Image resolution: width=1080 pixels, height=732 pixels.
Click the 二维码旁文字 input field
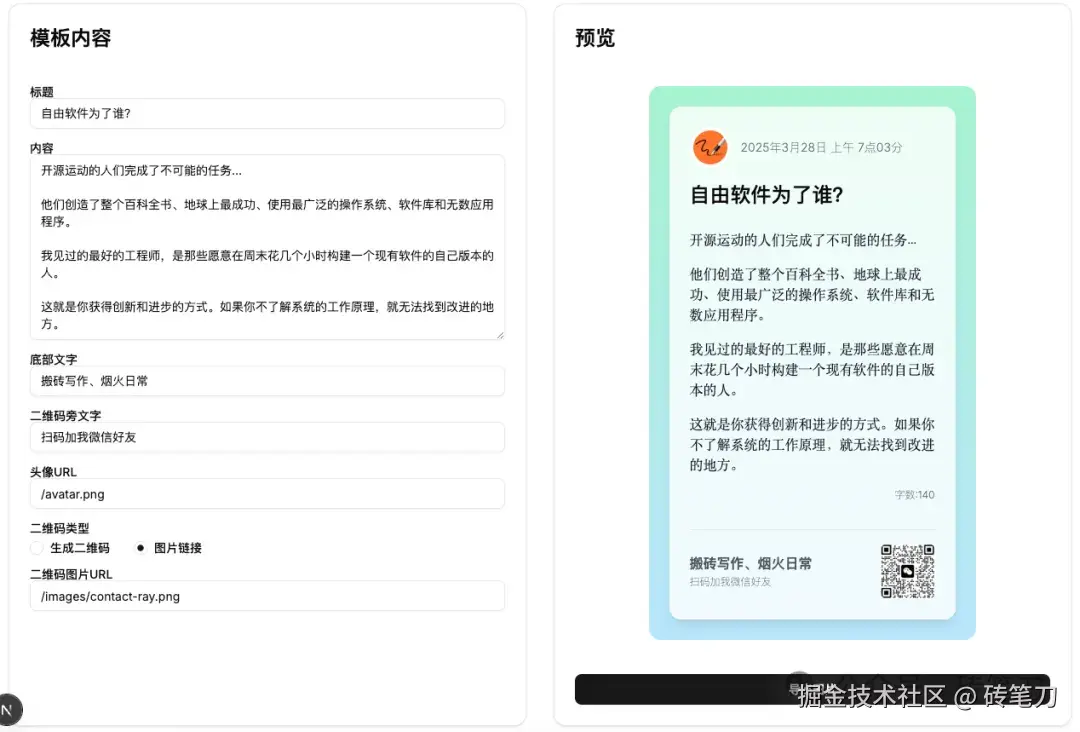click(267, 437)
